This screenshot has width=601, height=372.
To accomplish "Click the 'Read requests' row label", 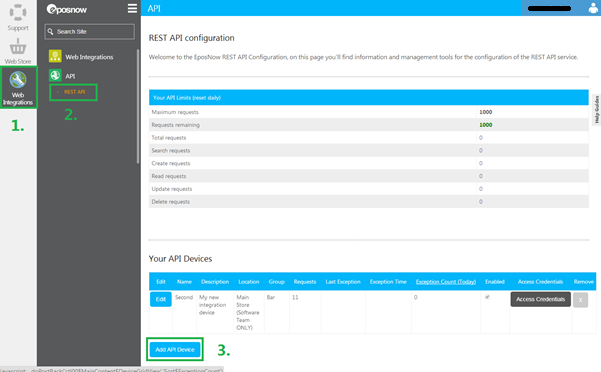I will [169, 176].
